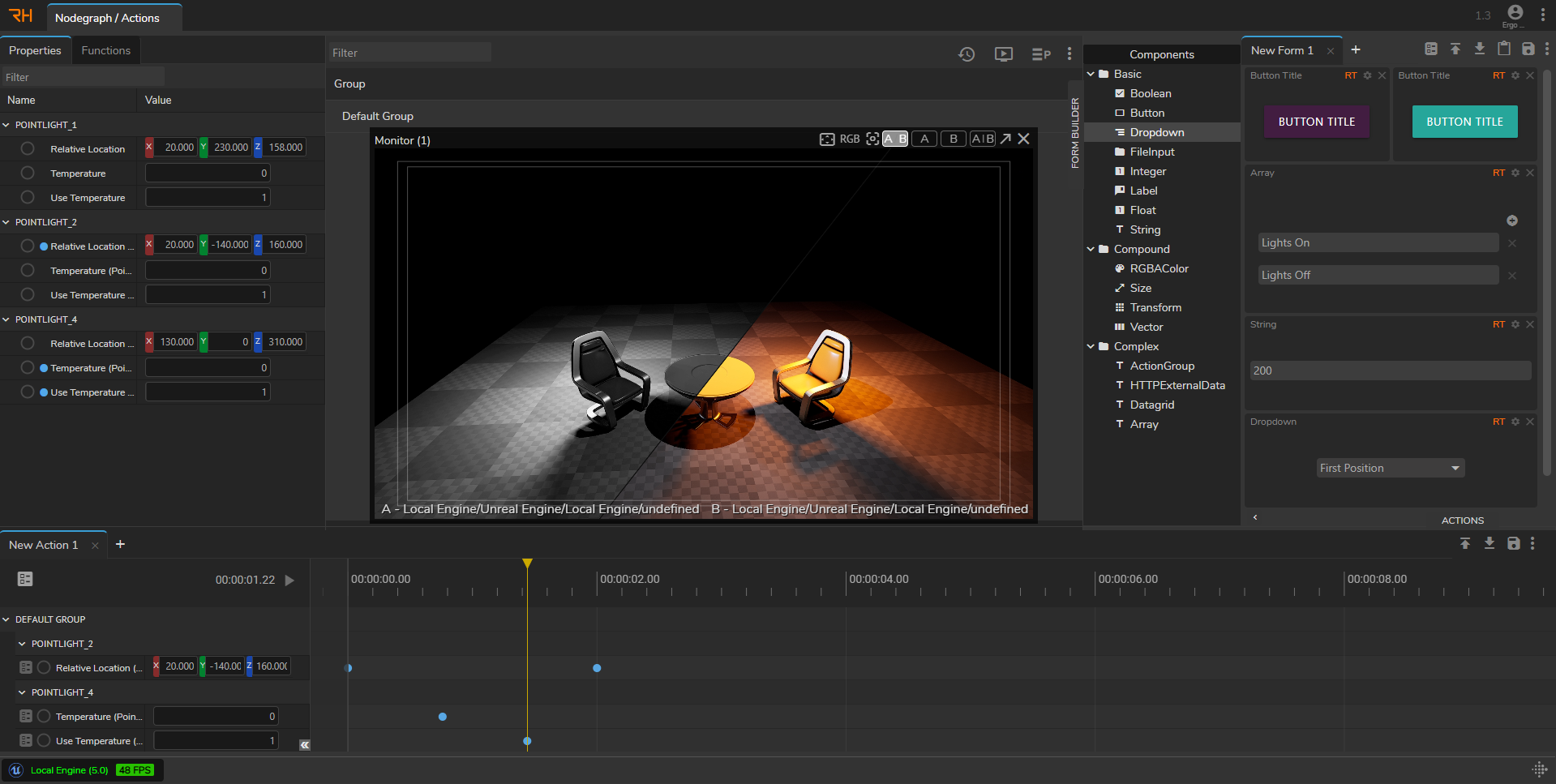Click the clipboard paste icon in form toolbar
Viewport: 1556px width, 784px height.
coord(1504,49)
